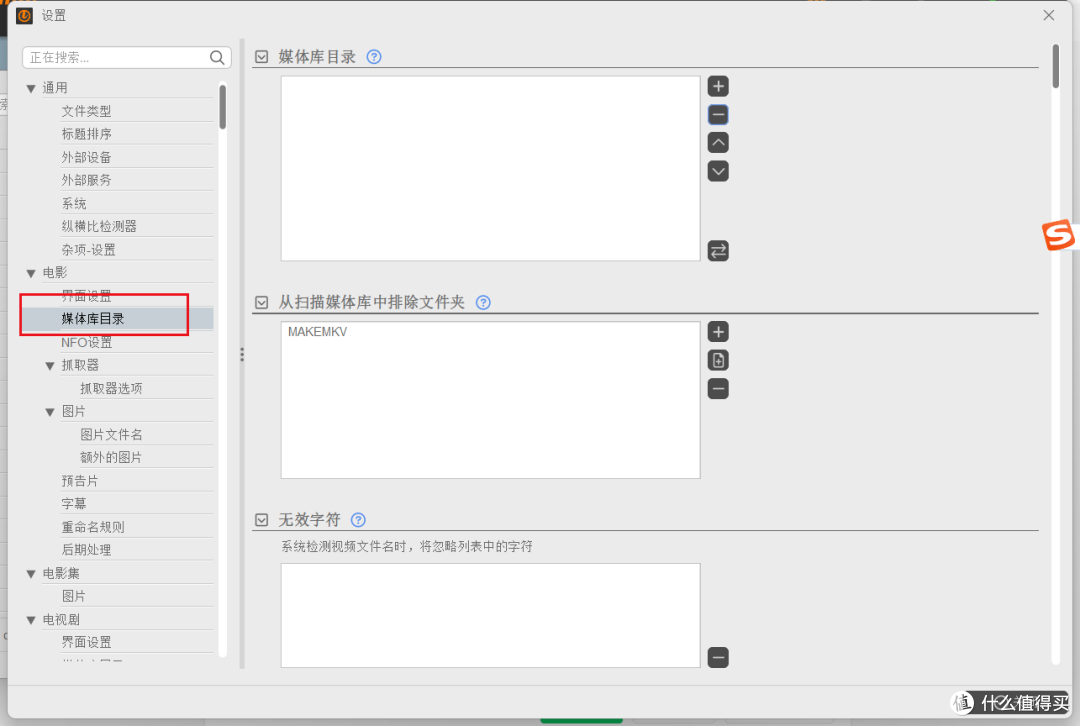Image resolution: width=1080 pixels, height=726 pixels.
Task: Collapse the 电影 settings group
Action: (31, 272)
